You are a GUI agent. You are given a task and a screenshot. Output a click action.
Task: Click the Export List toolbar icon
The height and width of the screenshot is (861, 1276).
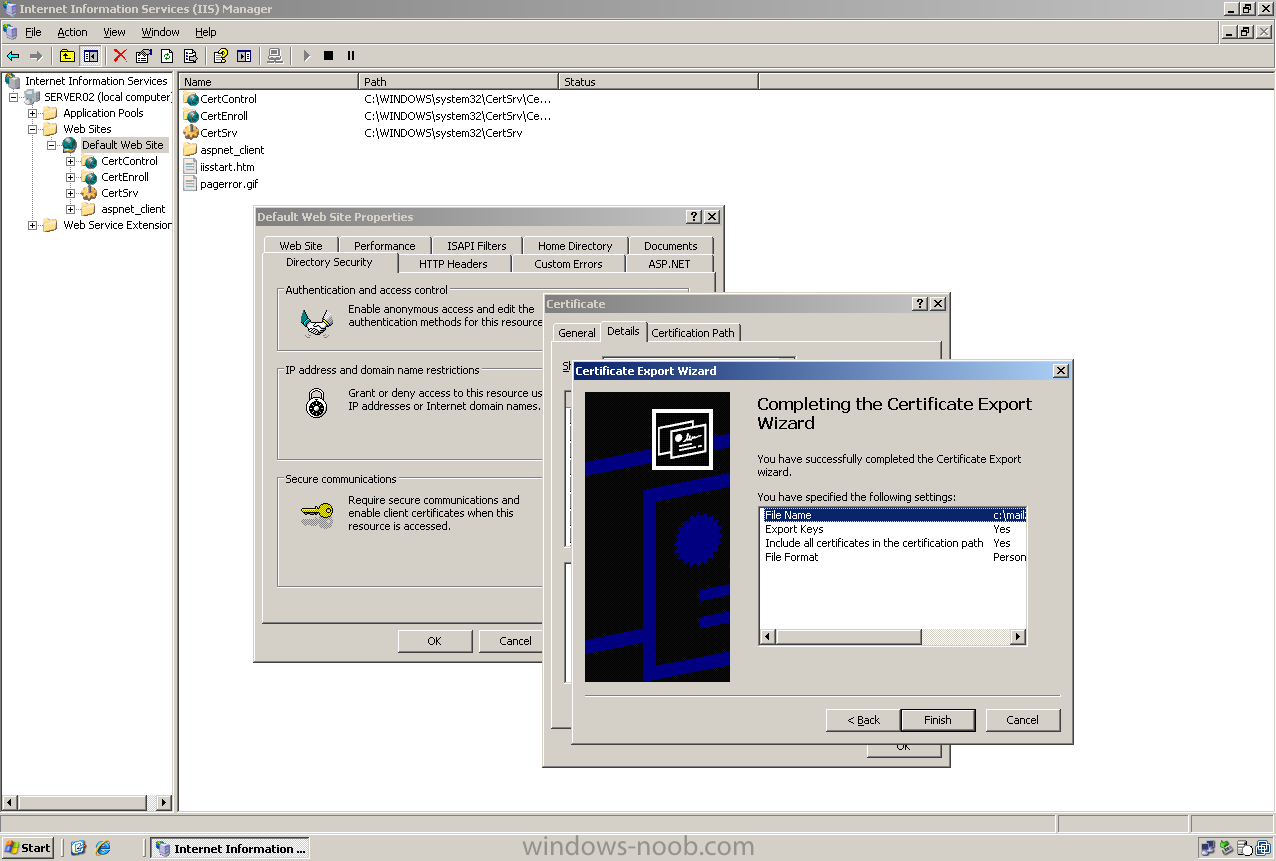coord(190,56)
